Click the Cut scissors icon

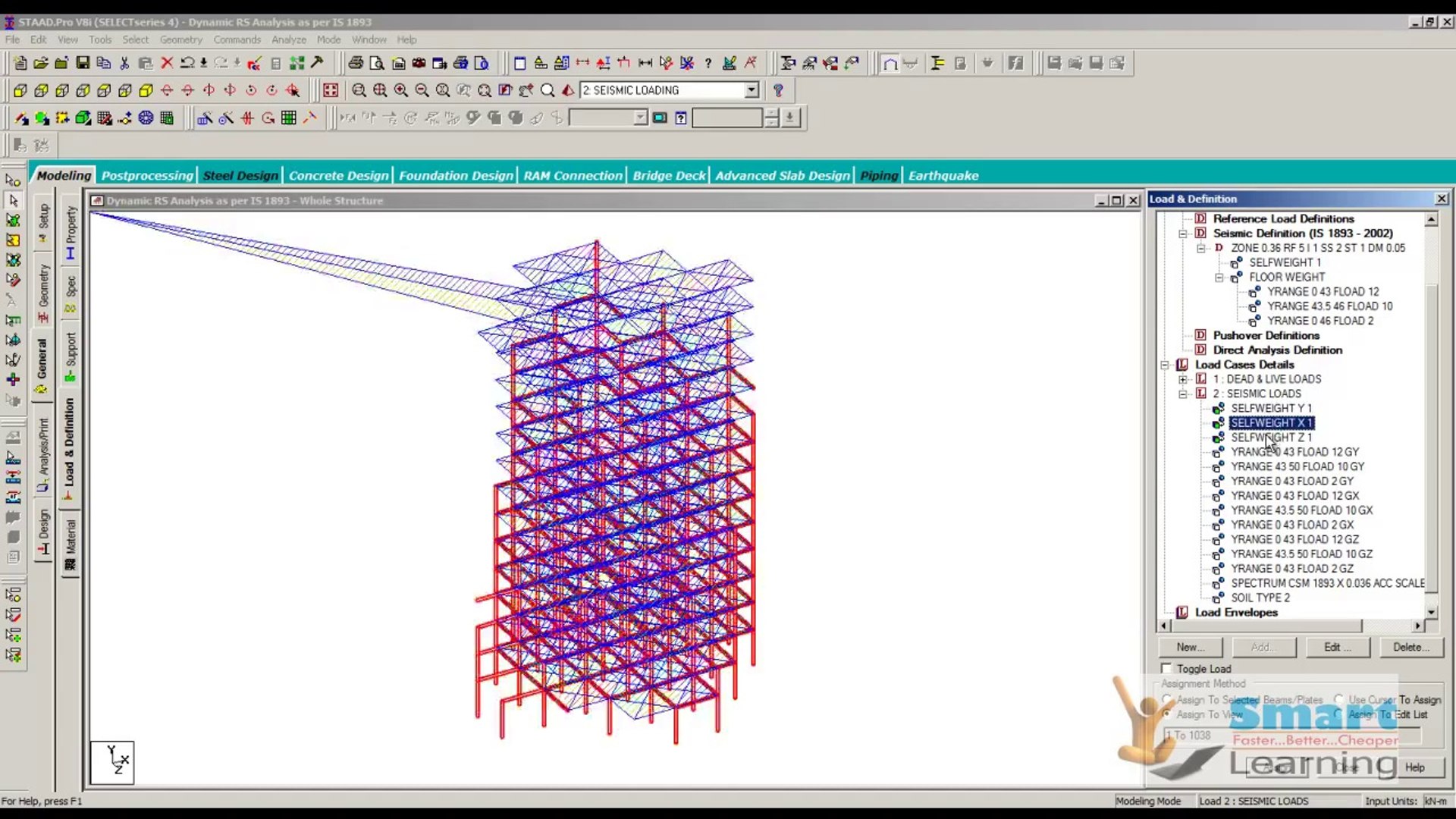(x=124, y=63)
